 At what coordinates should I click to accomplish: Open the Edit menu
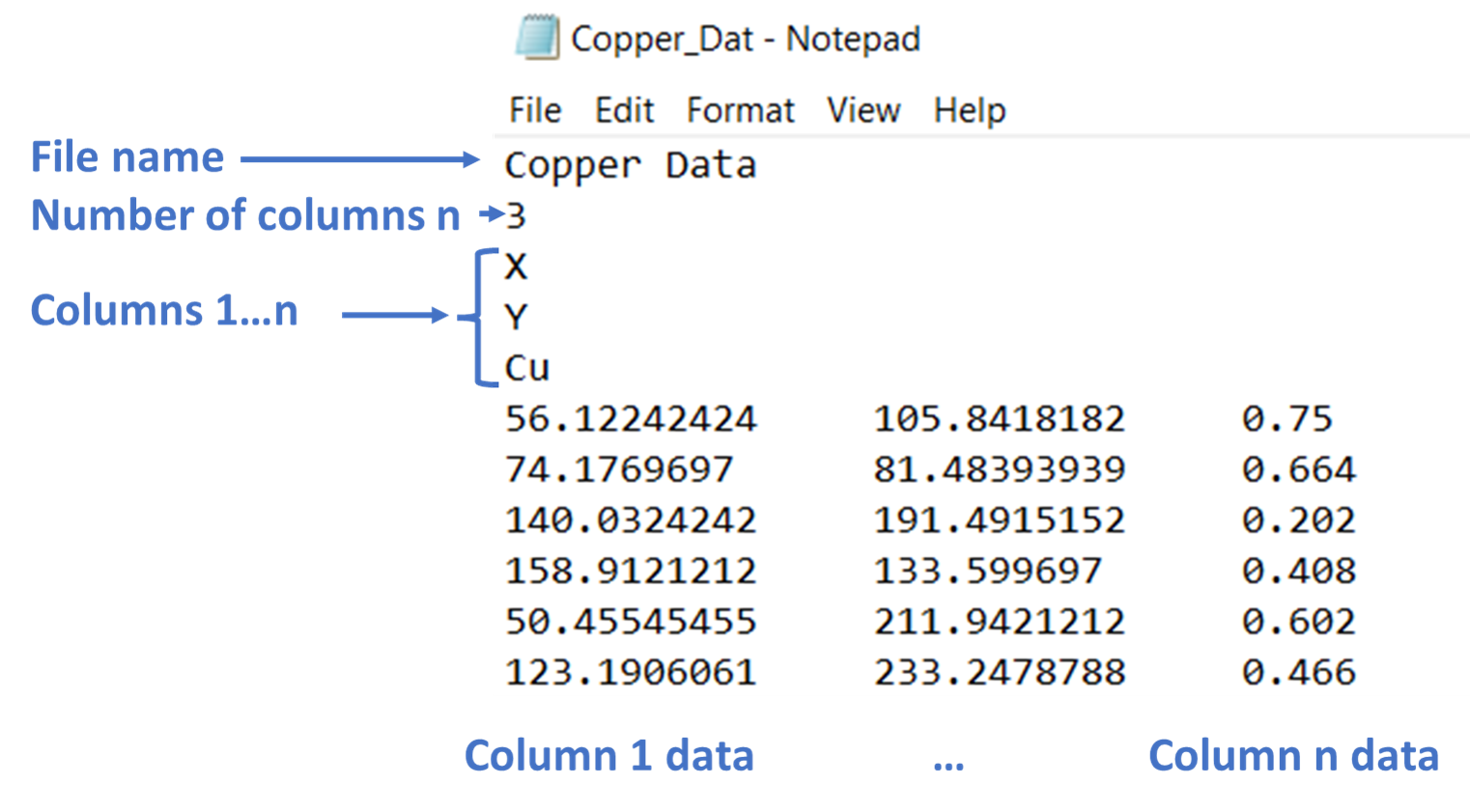point(624,110)
